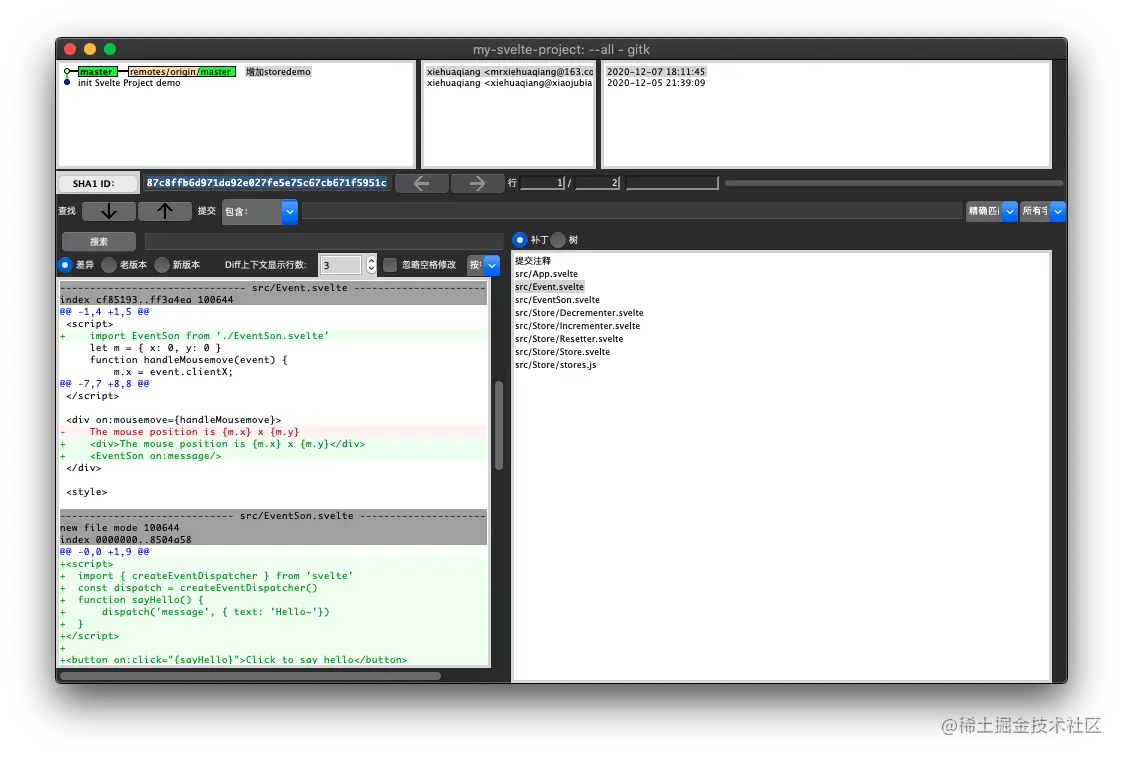1123x757 pixels.
Task: Click the current row number field
Action: [543, 183]
